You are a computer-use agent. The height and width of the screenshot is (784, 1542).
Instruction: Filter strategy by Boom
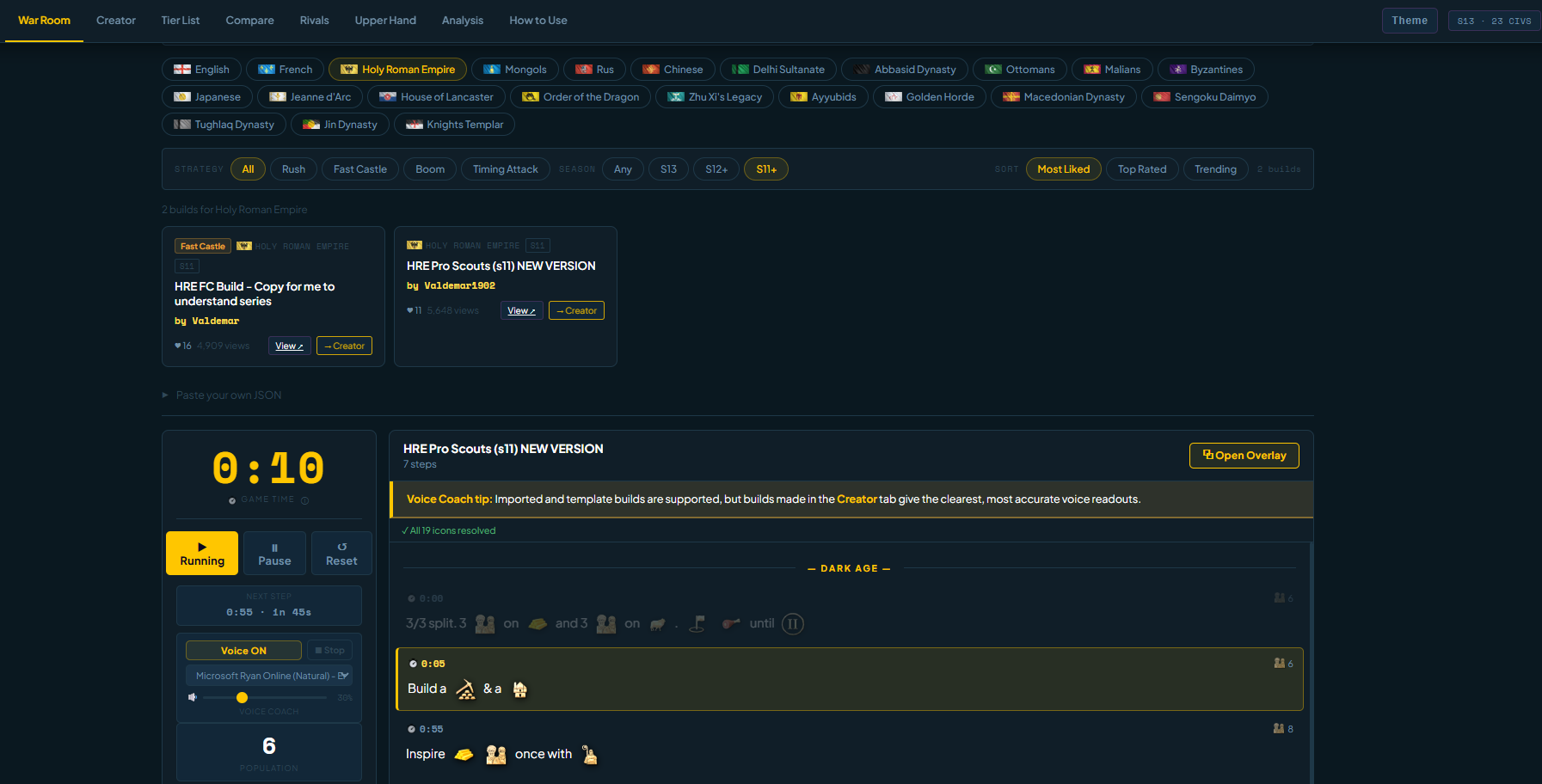430,169
